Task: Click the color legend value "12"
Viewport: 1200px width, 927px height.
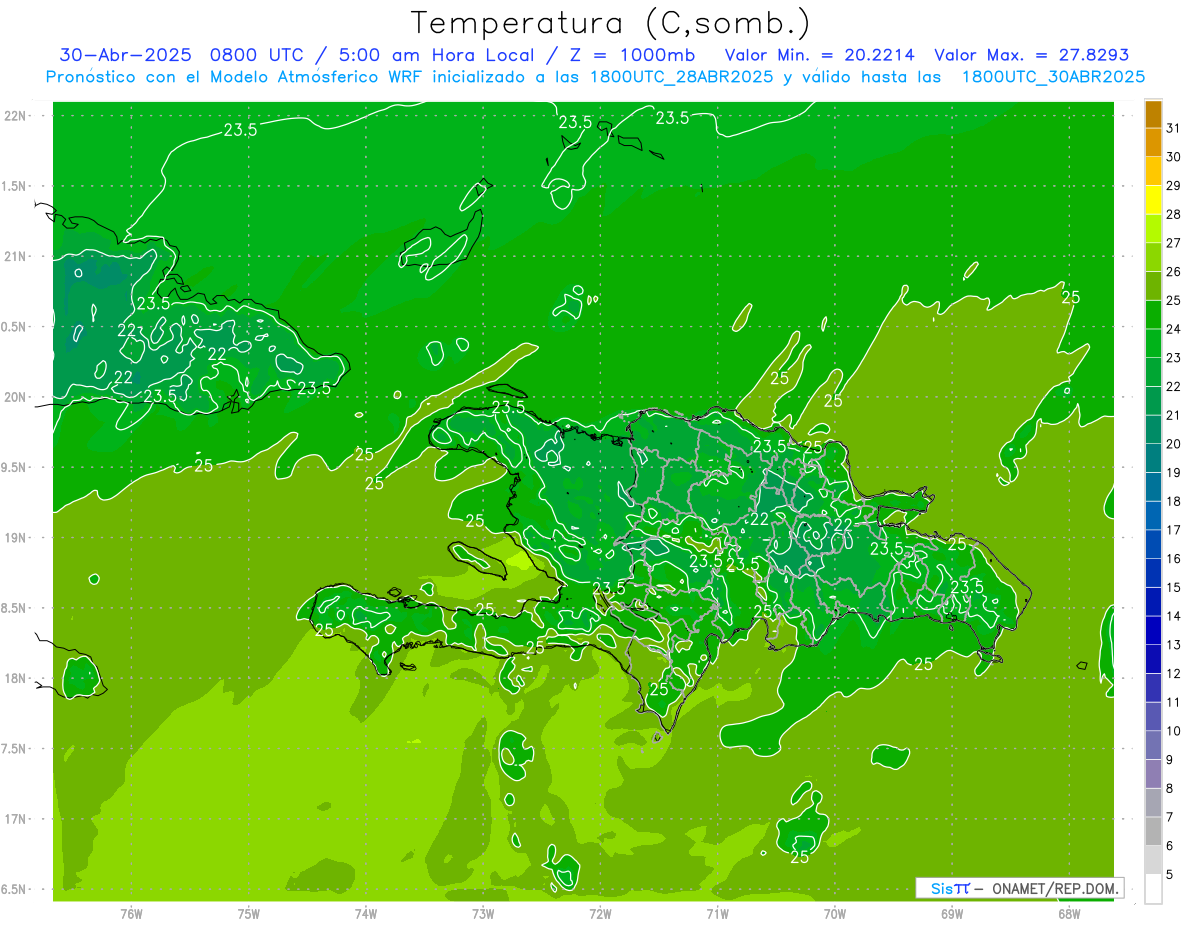Action: [x=1174, y=673]
